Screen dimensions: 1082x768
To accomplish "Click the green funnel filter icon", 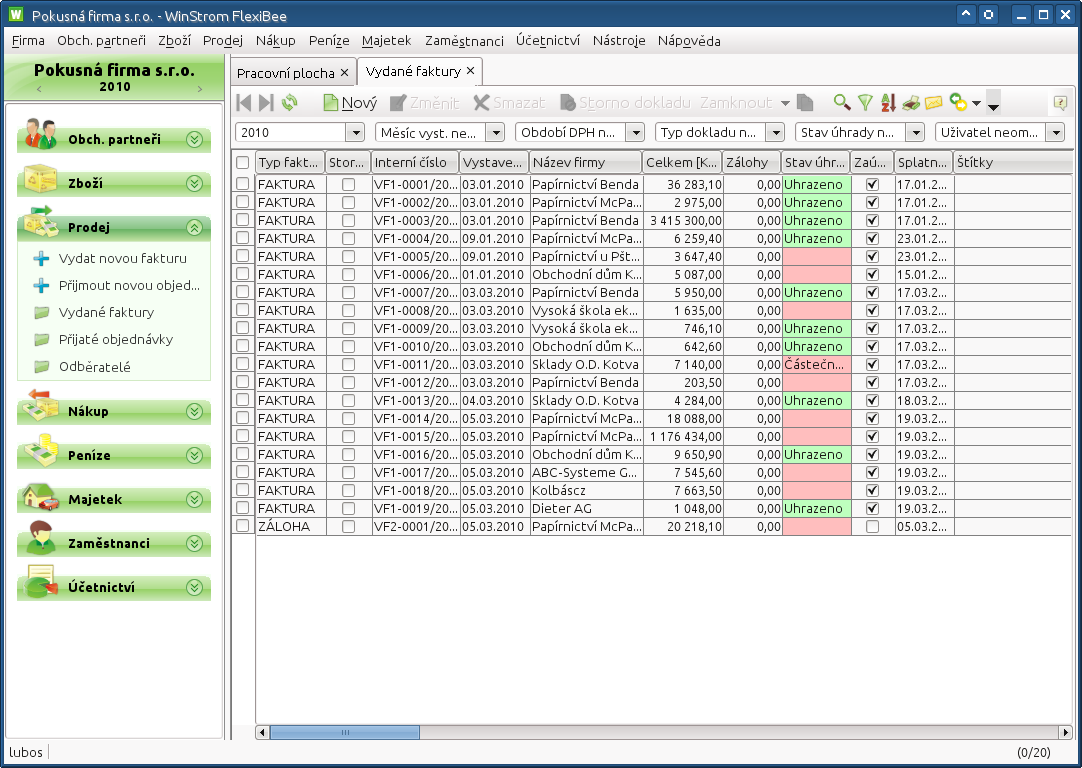I will 866,102.
